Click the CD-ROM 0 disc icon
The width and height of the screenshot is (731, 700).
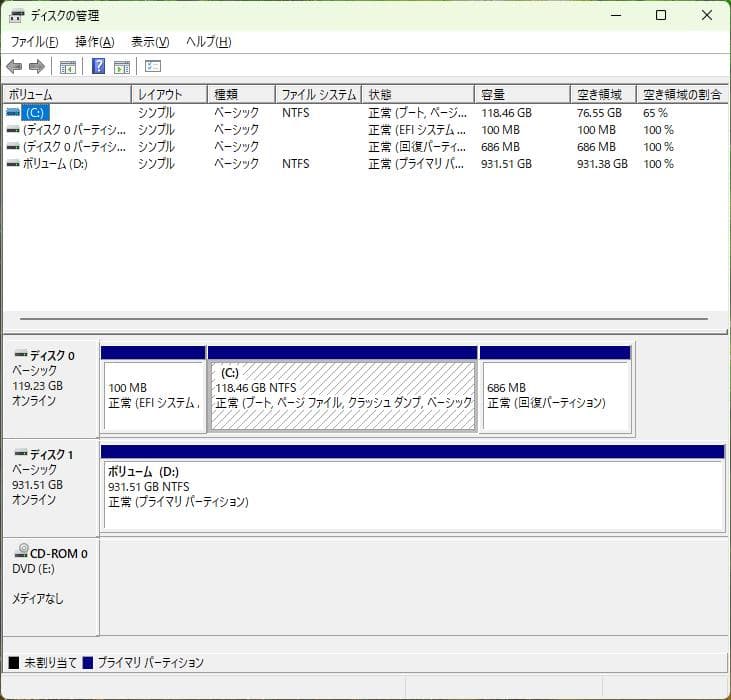[21, 550]
